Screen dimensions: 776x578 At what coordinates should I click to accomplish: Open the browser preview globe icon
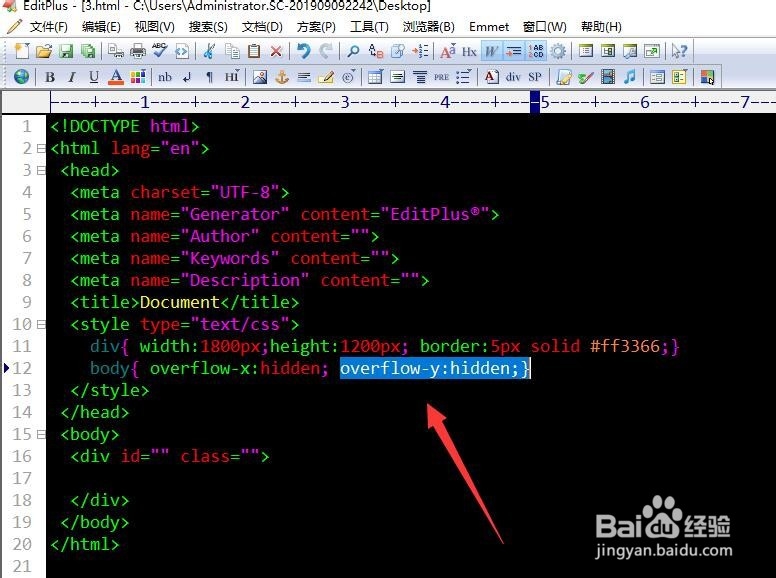pyautogui.click(x=21, y=77)
